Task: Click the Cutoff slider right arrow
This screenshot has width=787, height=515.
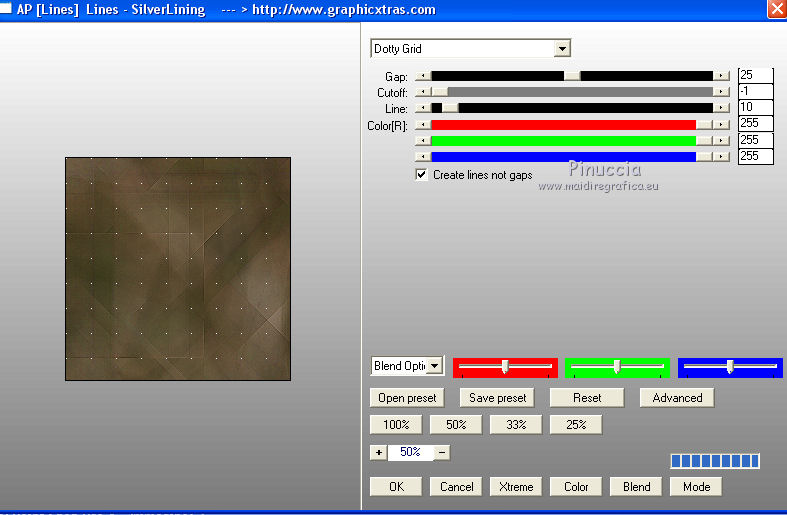Action: coord(721,92)
